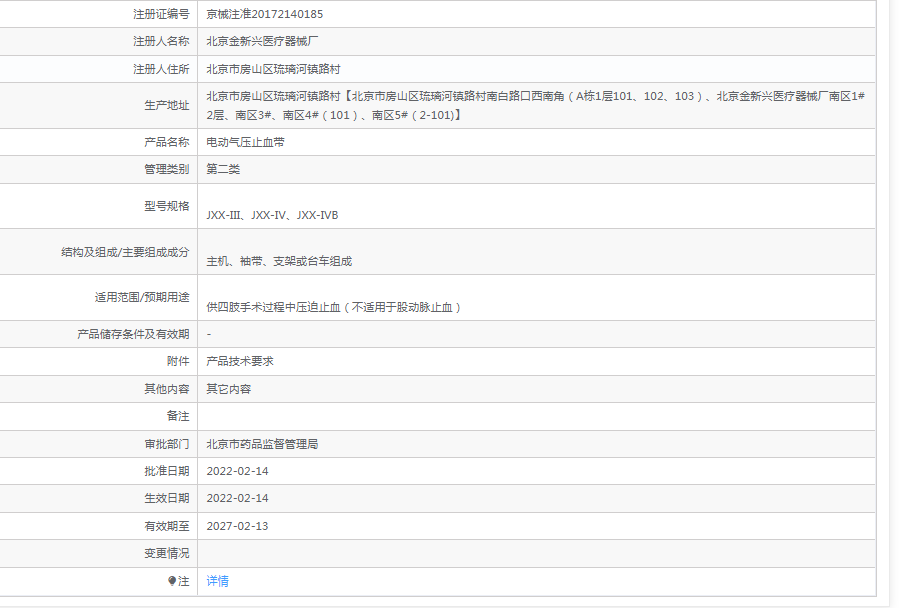
Task: Click effective date value in 生效日期 row
Action: 237,498
